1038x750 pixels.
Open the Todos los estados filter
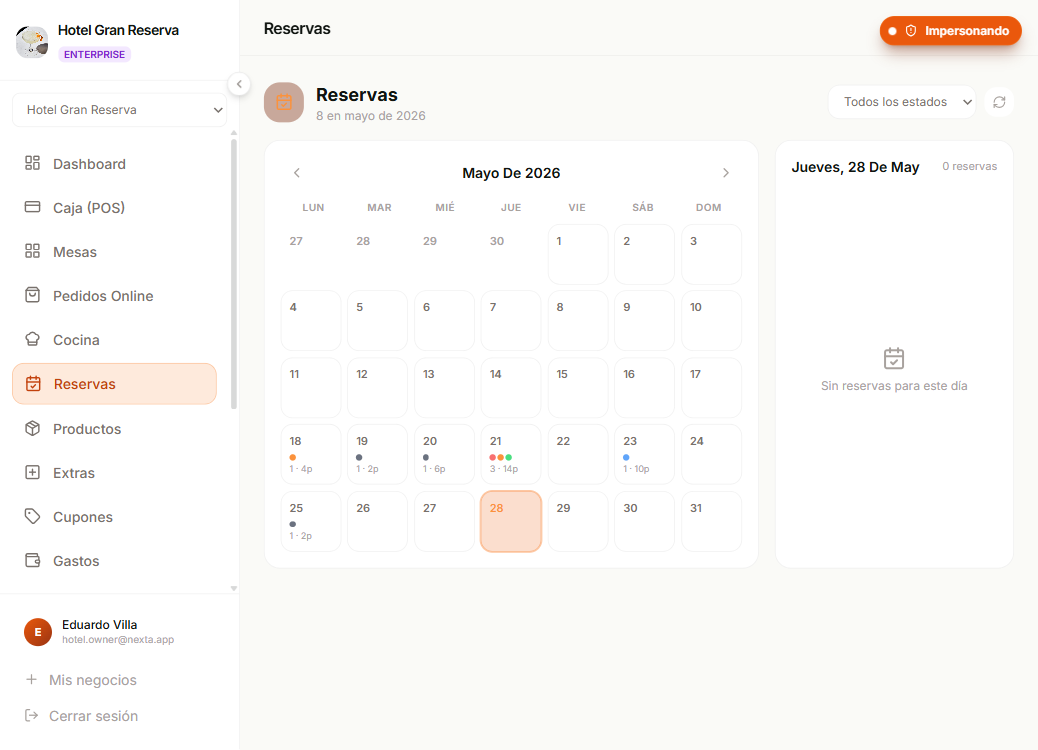pyautogui.click(x=902, y=102)
